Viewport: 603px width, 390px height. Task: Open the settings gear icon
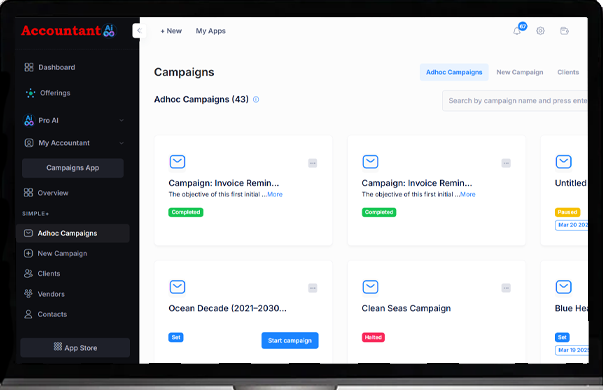pyautogui.click(x=540, y=31)
